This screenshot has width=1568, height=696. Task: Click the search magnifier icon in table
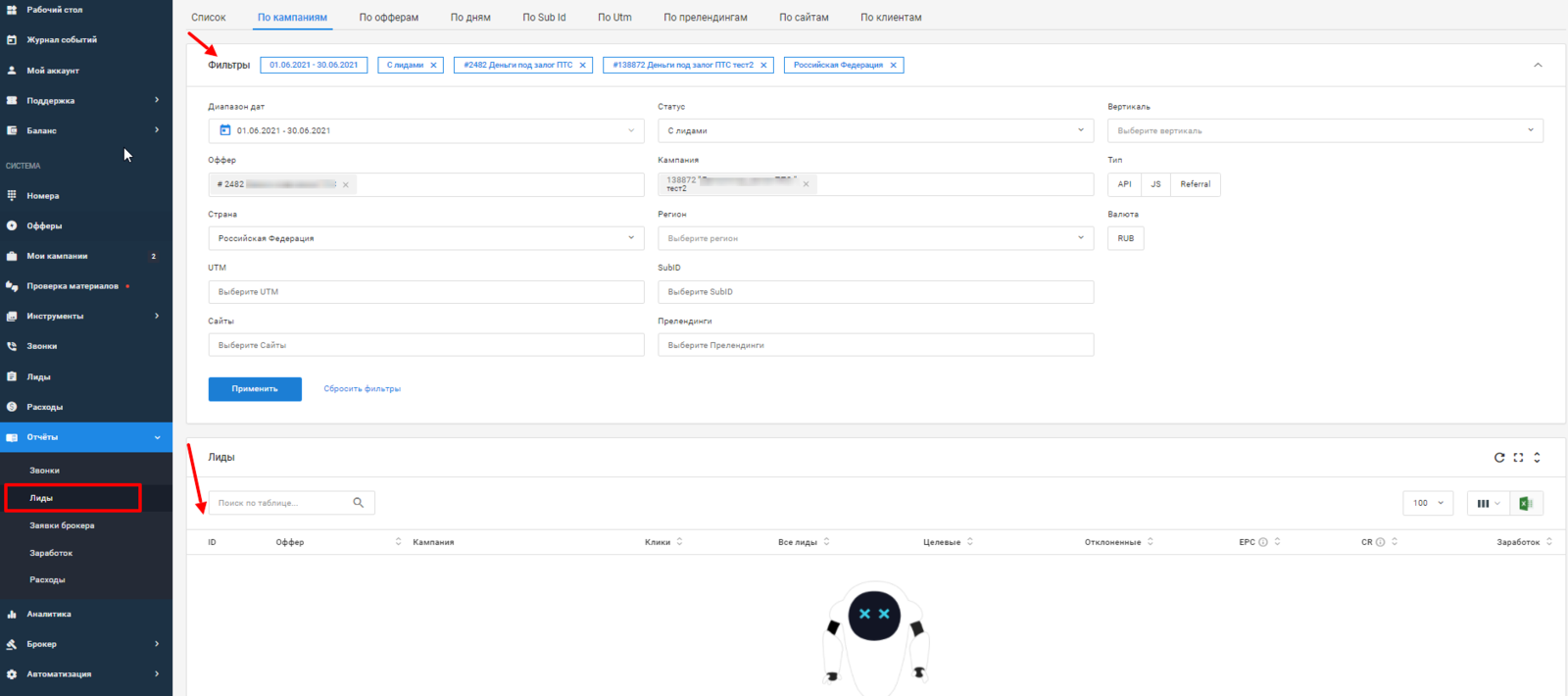(x=359, y=503)
